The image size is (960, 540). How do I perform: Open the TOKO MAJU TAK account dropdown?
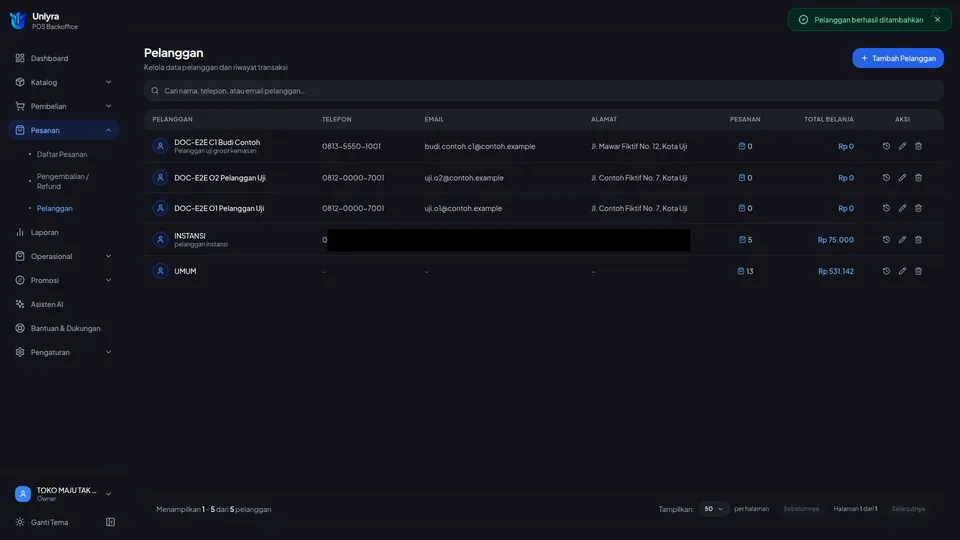[64, 494]
